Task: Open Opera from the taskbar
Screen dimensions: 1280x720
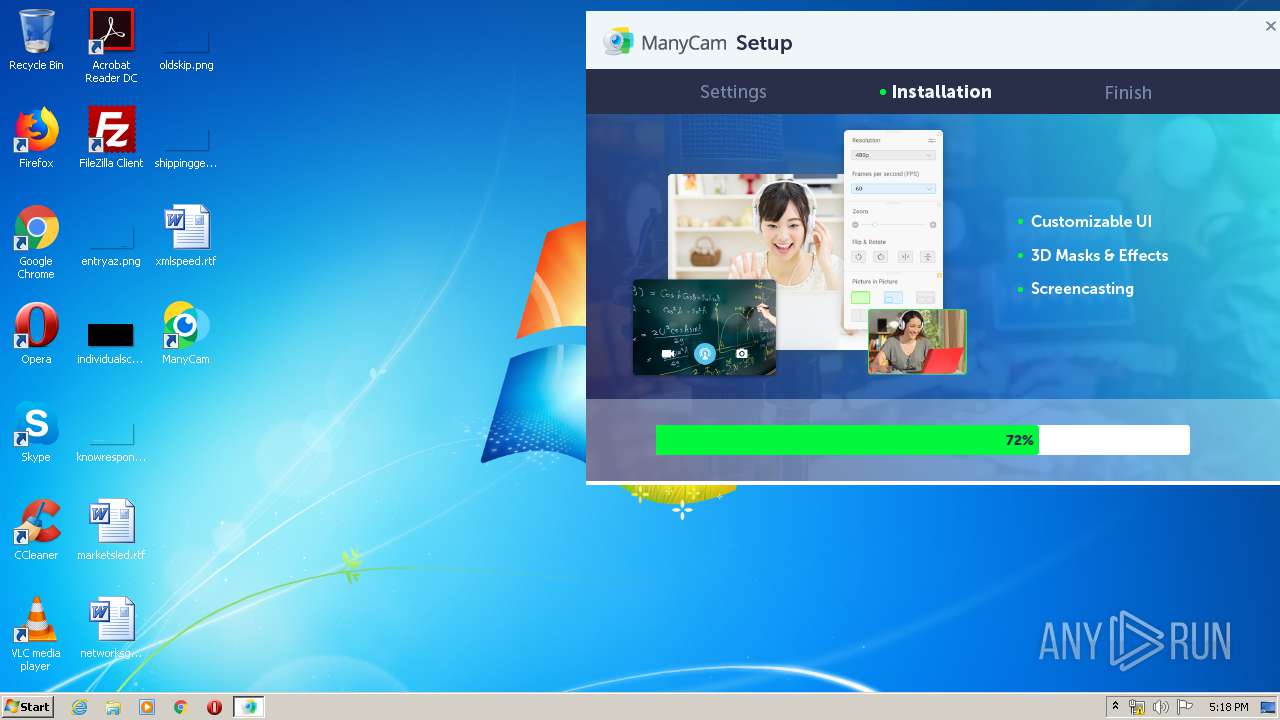Action: point(214,707)
